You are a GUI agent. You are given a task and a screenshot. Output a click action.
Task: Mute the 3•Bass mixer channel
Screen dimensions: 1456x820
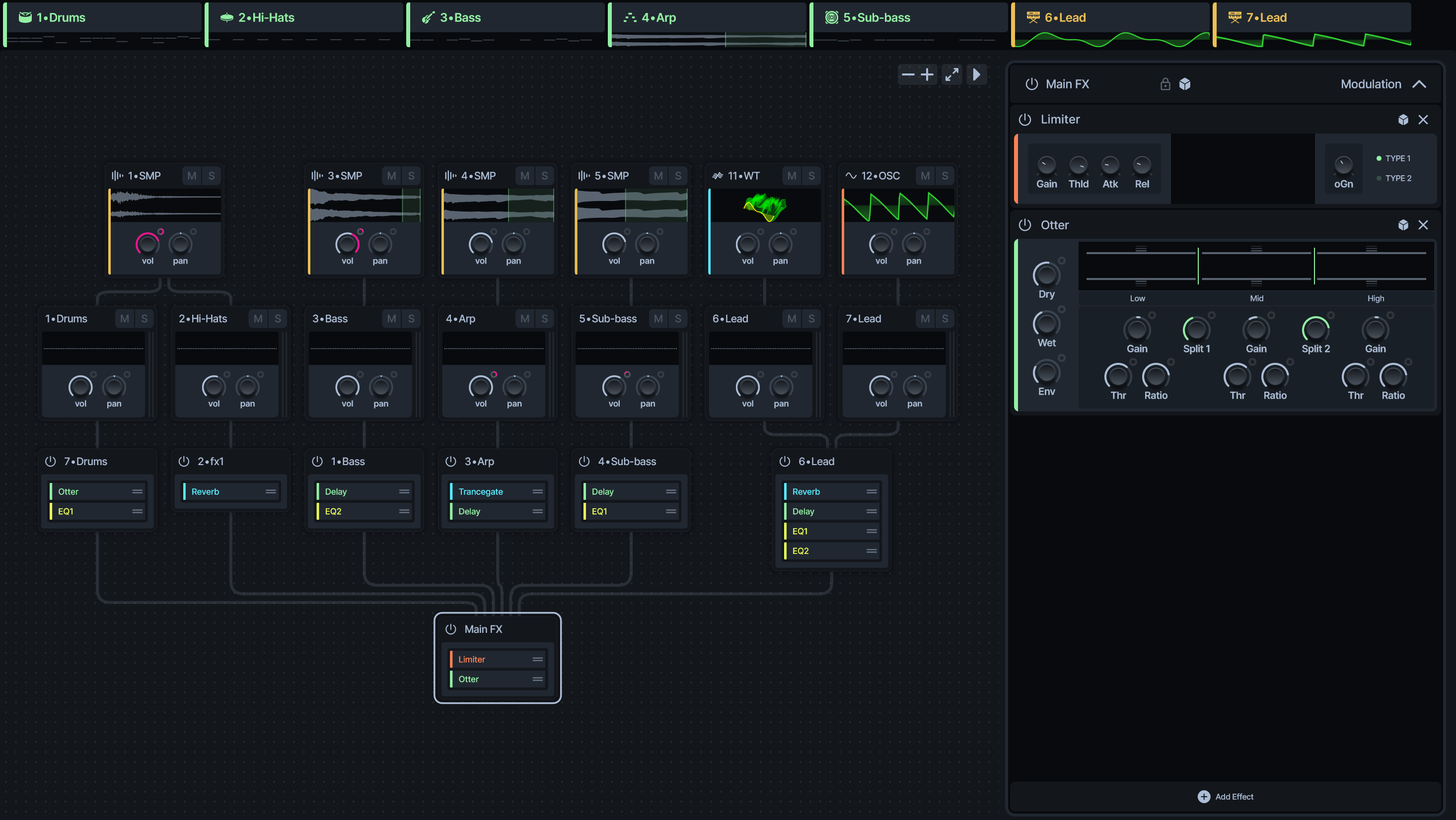(391, 319)
